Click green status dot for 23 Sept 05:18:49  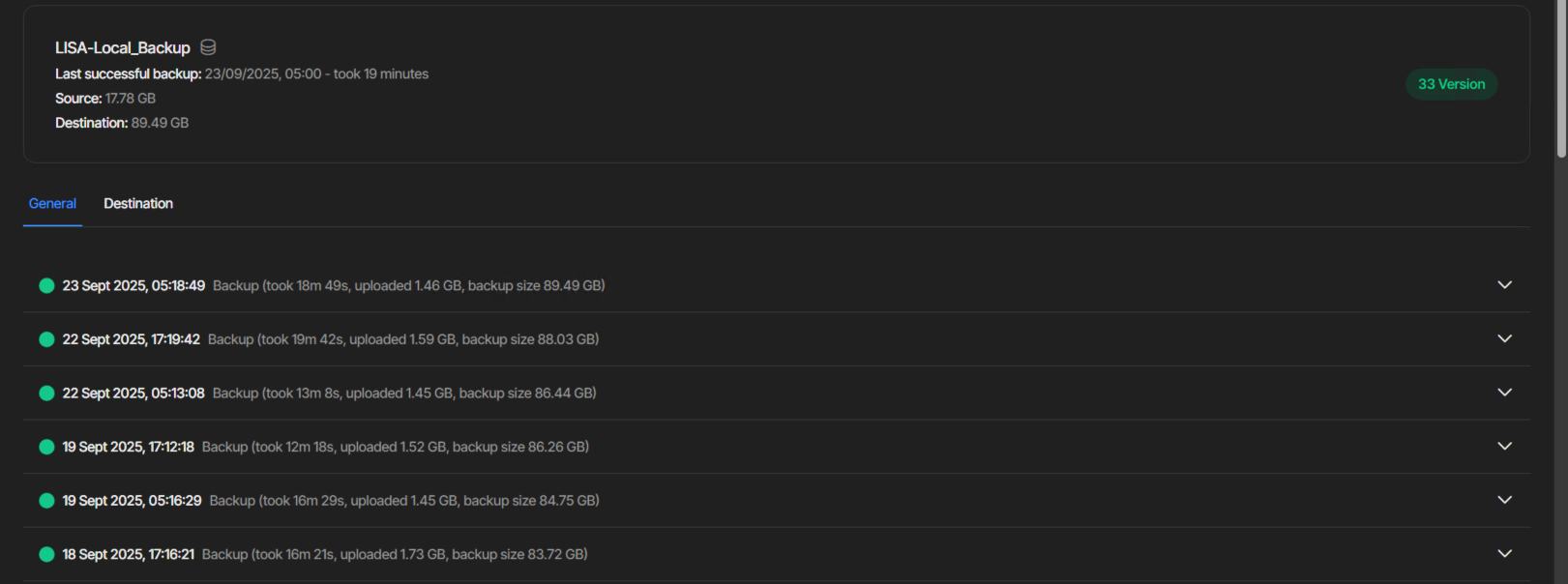(46, 285)
